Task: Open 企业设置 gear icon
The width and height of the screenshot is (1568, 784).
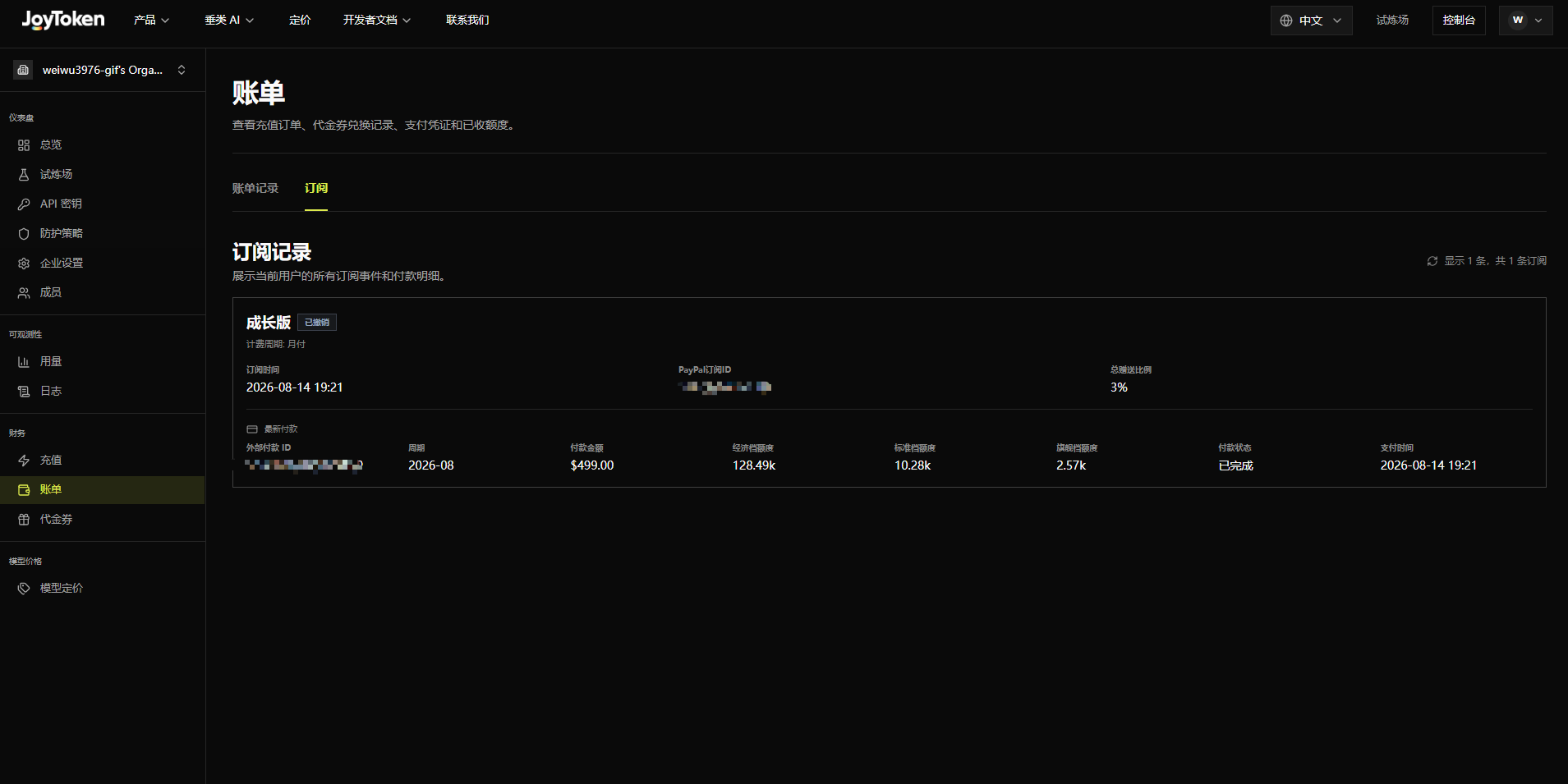Action: [24, 264]
